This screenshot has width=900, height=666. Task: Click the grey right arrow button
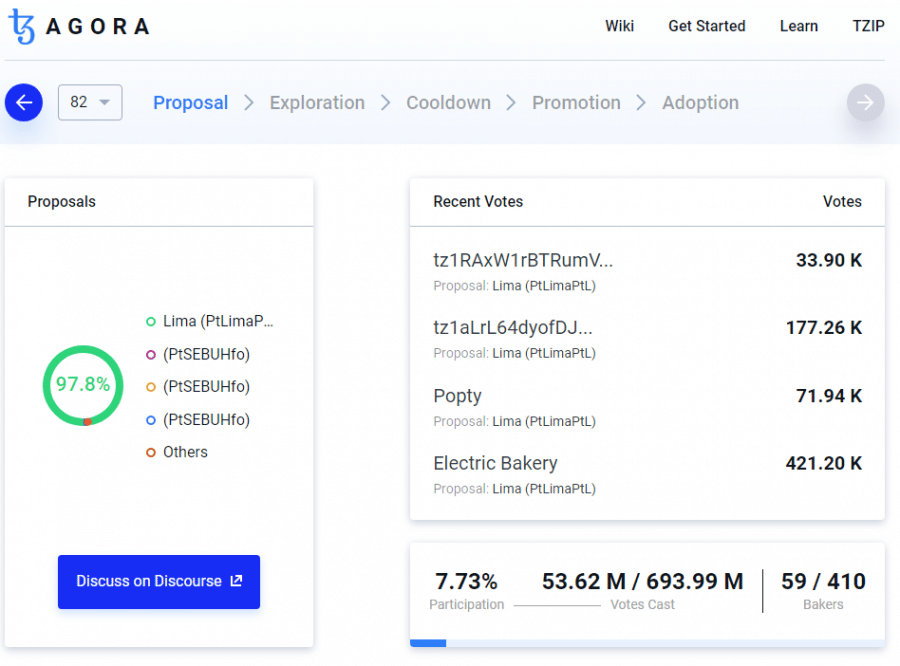click(x=866, y=103)
